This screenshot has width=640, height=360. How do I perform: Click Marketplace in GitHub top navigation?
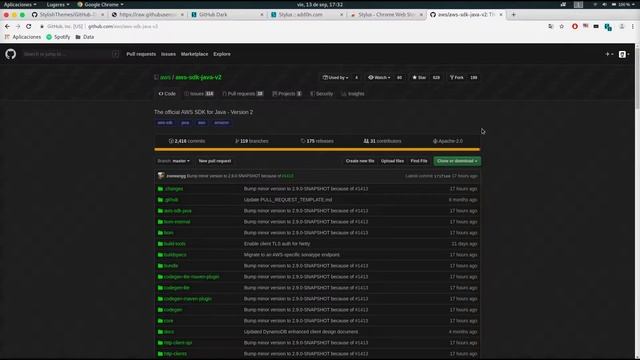click(x=194, y=54)
